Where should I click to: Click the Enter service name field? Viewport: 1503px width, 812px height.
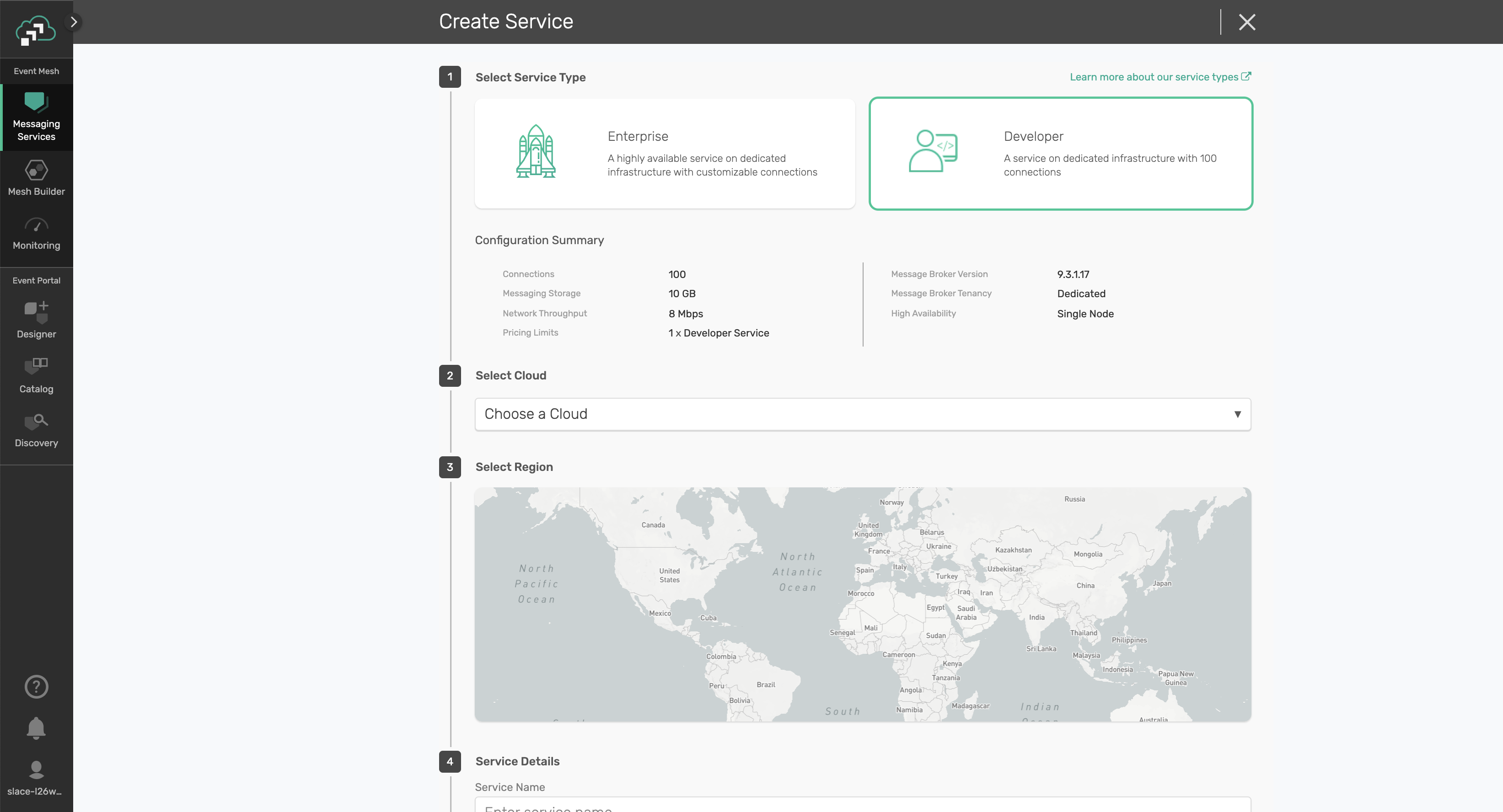(862, 808)
